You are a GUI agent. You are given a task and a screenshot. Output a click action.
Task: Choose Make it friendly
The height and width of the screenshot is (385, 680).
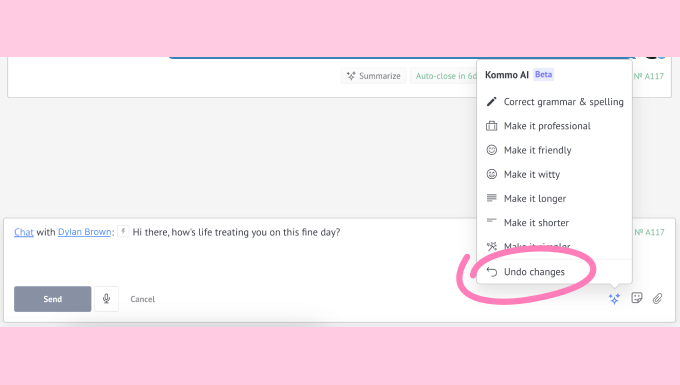(x=554, y=150)
